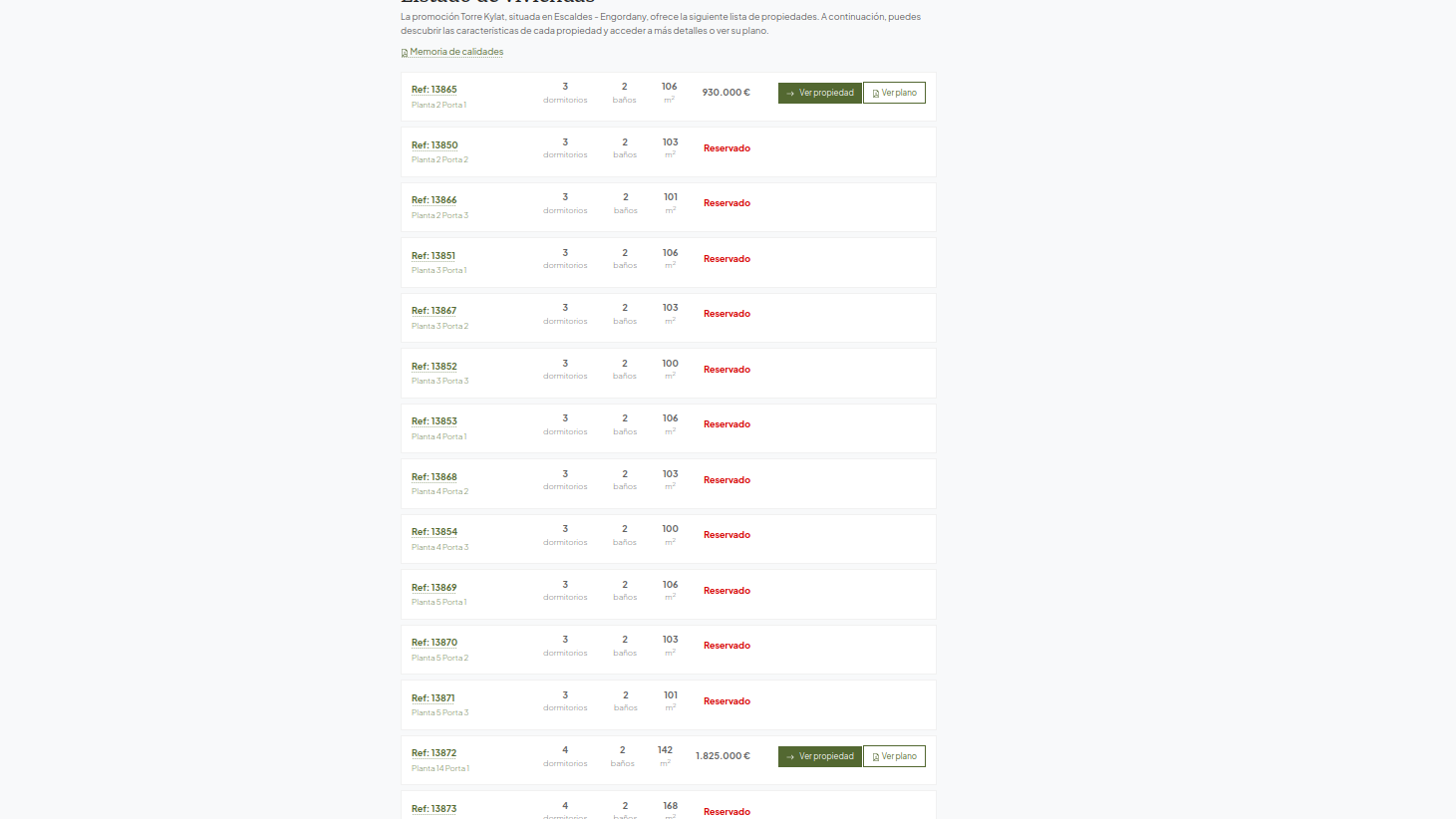
Task: Open listing Ref: 13865
Action: 435,90
